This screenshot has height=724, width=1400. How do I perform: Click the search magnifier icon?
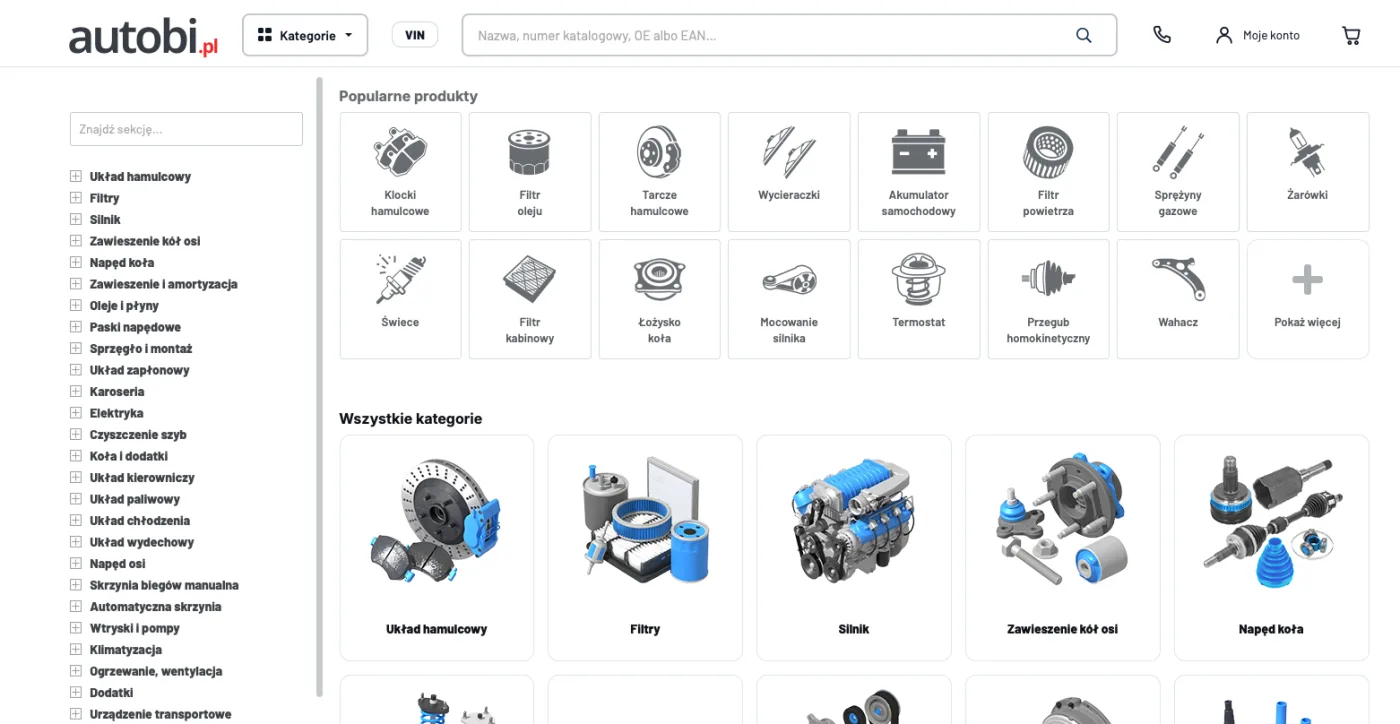pyautogui.click(x=1084, y=35)
